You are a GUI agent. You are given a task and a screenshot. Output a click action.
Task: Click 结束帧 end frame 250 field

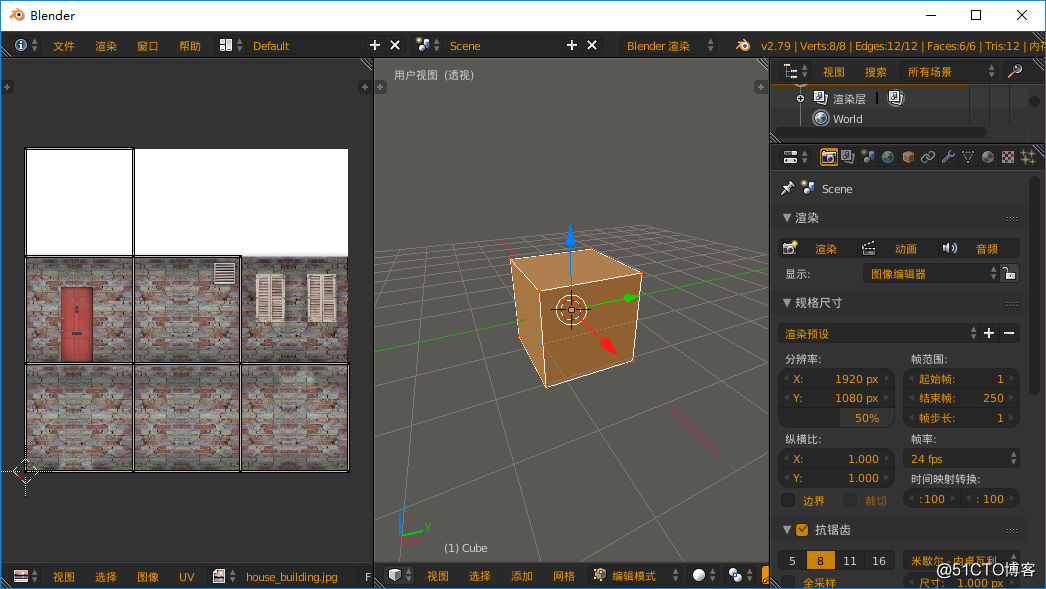tap(961, 398)
